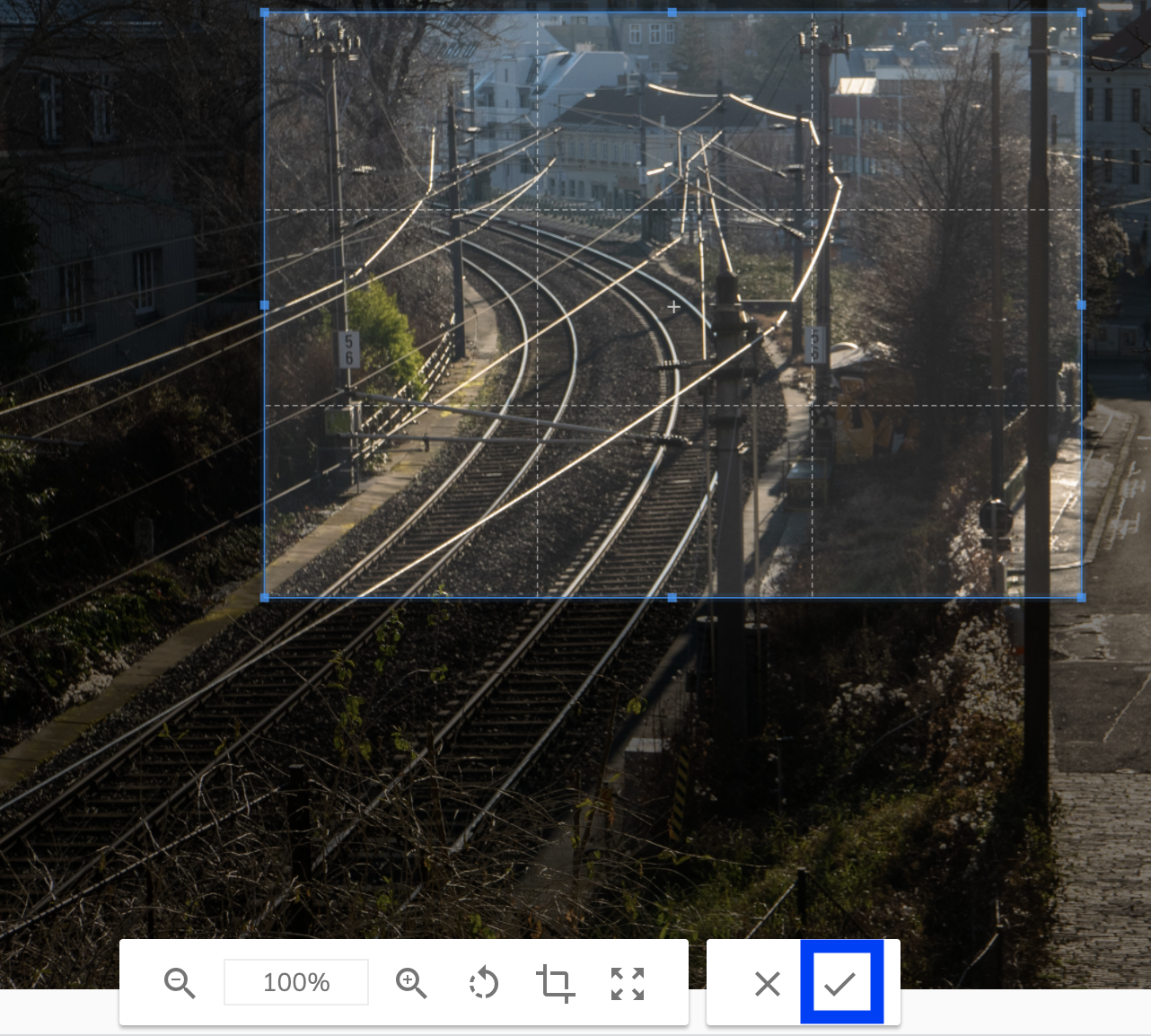Viewport: 1151px width, 1036px height.
Task: Activate the Crop tool
Action: (x=556, y=983)
